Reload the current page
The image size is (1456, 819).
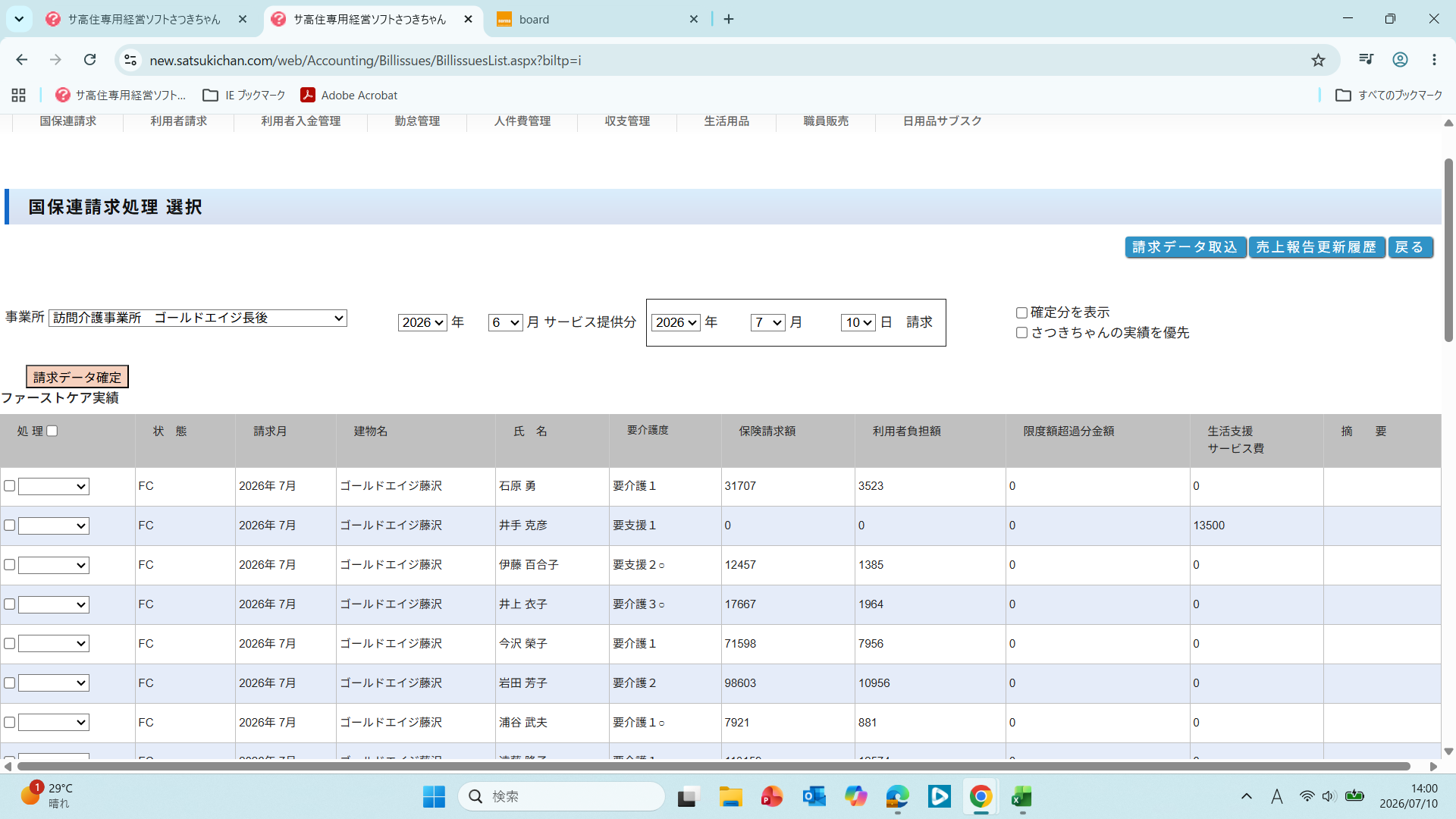(89, 60)
